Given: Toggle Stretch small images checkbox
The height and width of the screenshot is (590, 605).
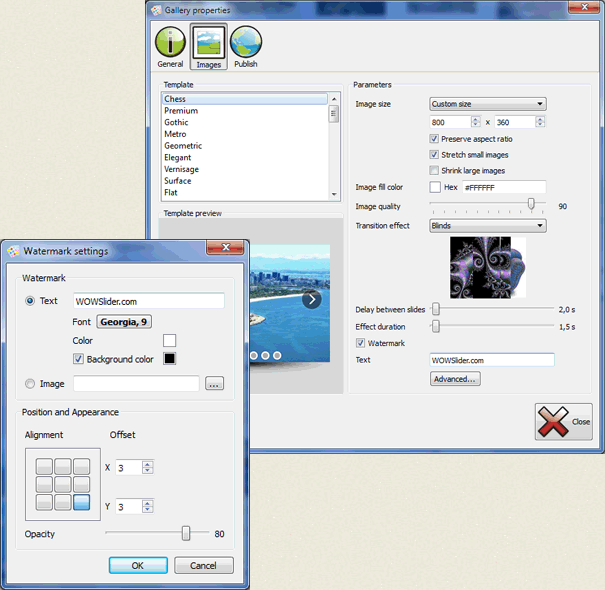Looking at the screenshot, I should 434,155.
